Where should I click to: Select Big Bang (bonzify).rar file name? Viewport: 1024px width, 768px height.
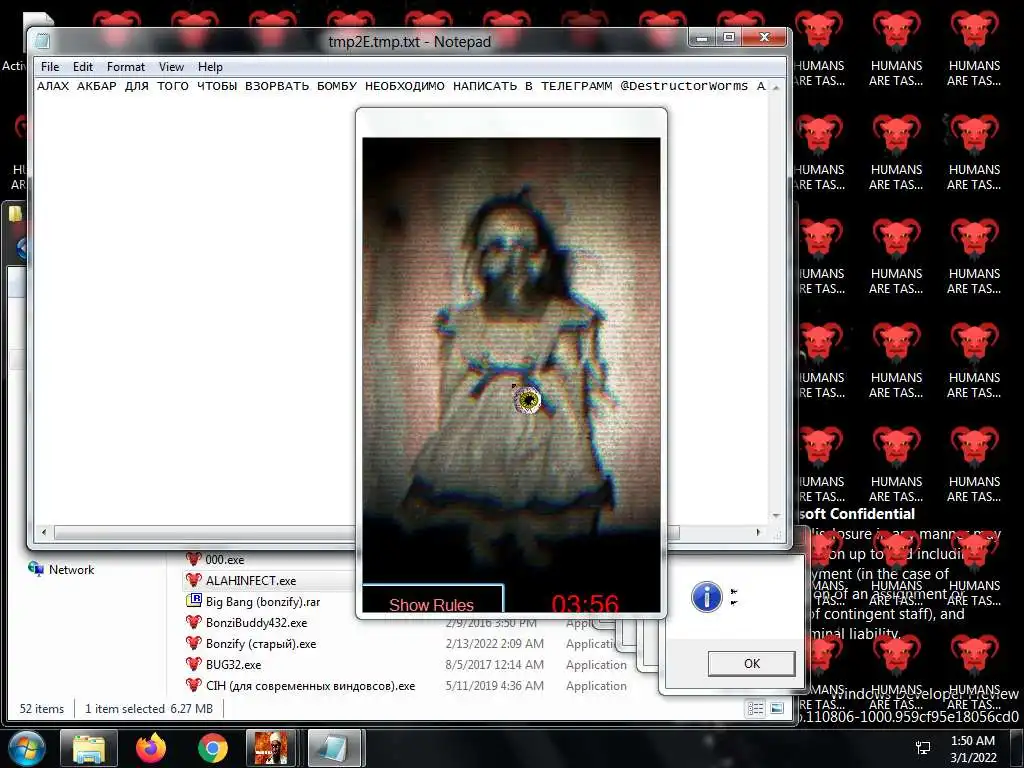(x=263, y=601)
